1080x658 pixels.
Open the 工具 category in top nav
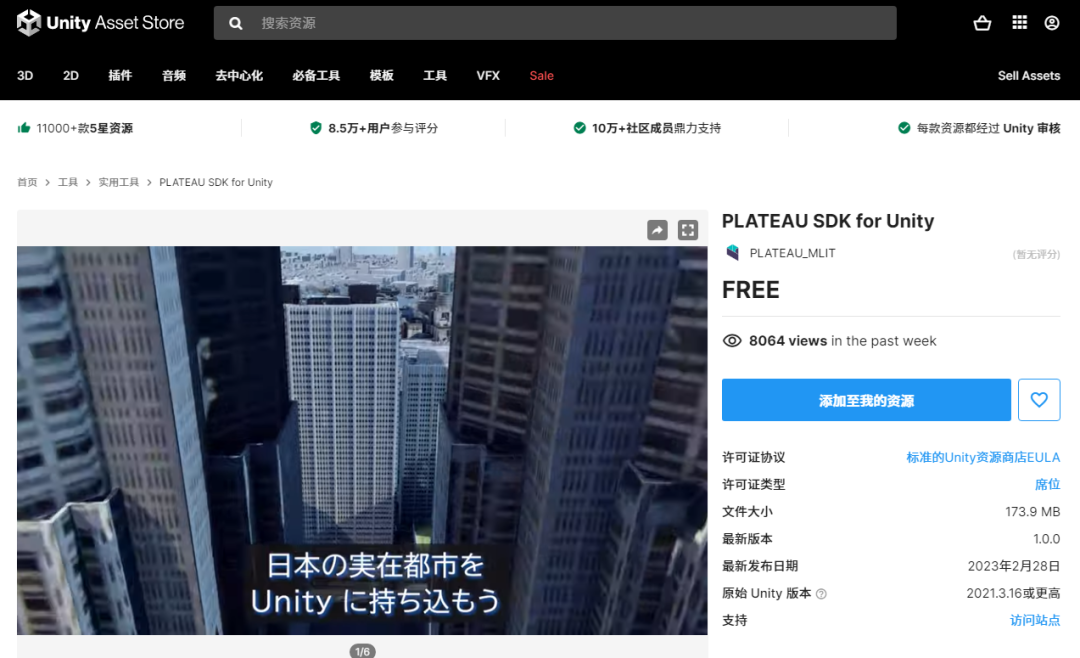coord(435,76)
